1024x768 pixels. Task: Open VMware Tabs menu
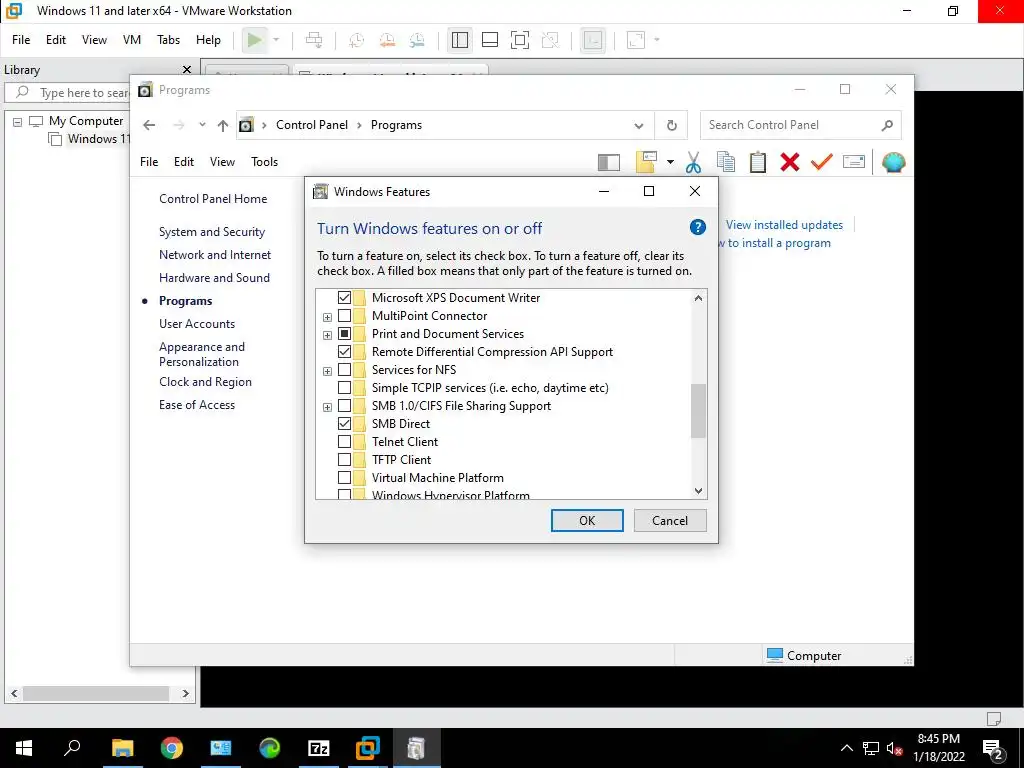168,40
